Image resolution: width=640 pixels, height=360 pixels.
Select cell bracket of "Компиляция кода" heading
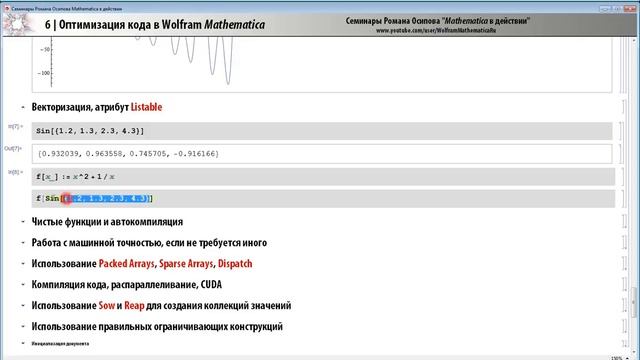pos(624,284)
